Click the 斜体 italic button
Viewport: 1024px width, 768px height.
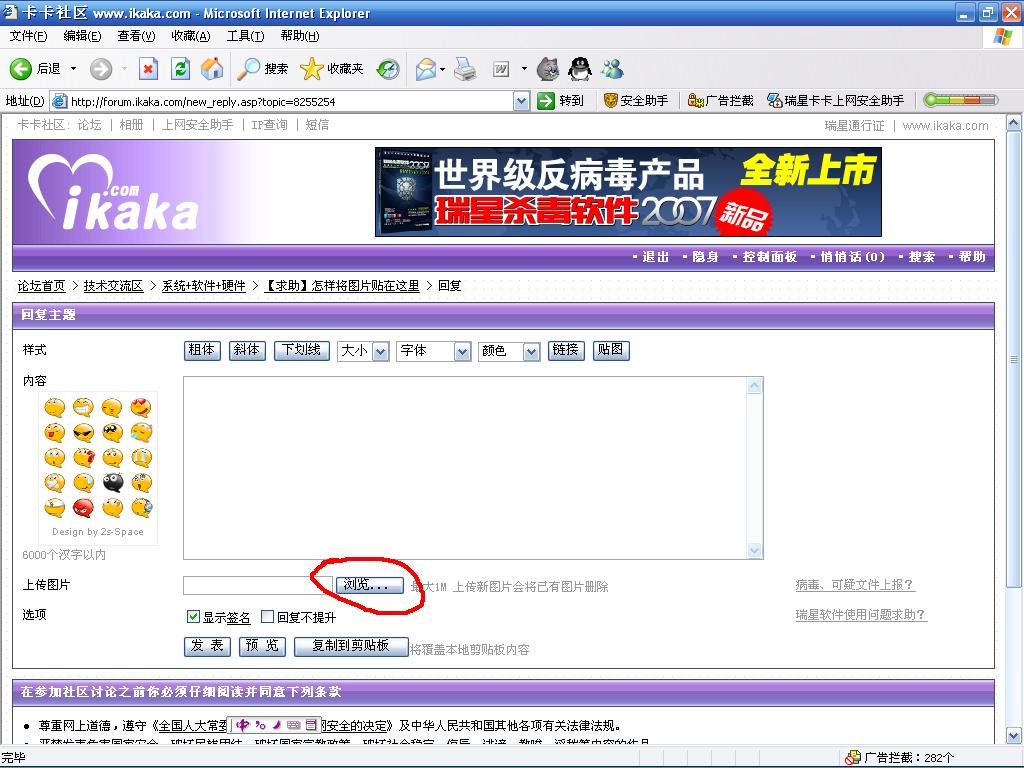pos(247,350)
